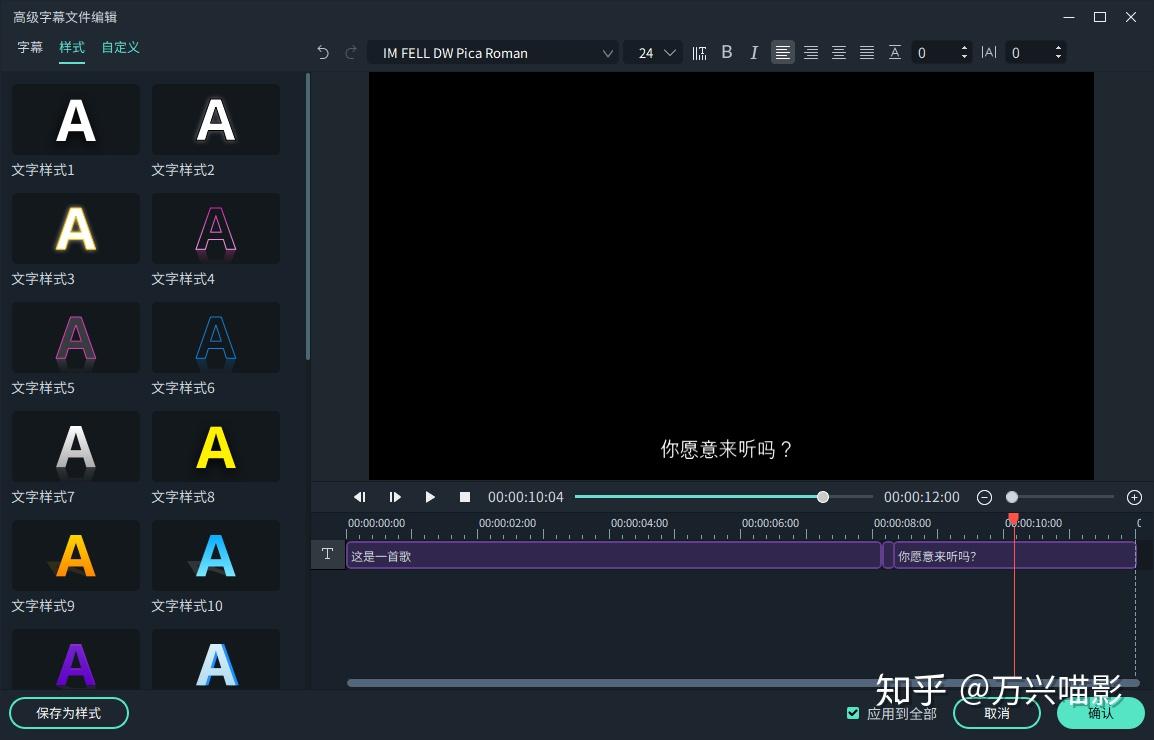This screenshot has height=740, width=1154.
Task: Apply 文字样式10 blue preset
Action: click(216, 555)
